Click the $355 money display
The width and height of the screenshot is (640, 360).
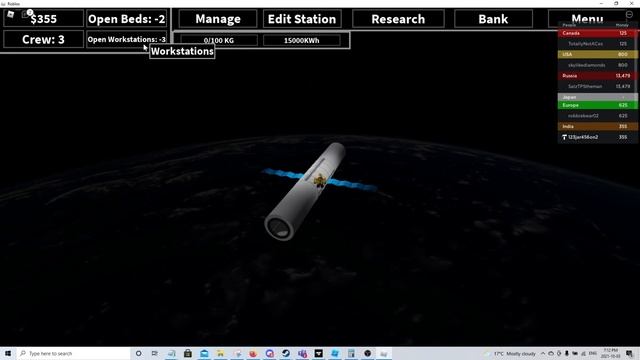point(44,19)
